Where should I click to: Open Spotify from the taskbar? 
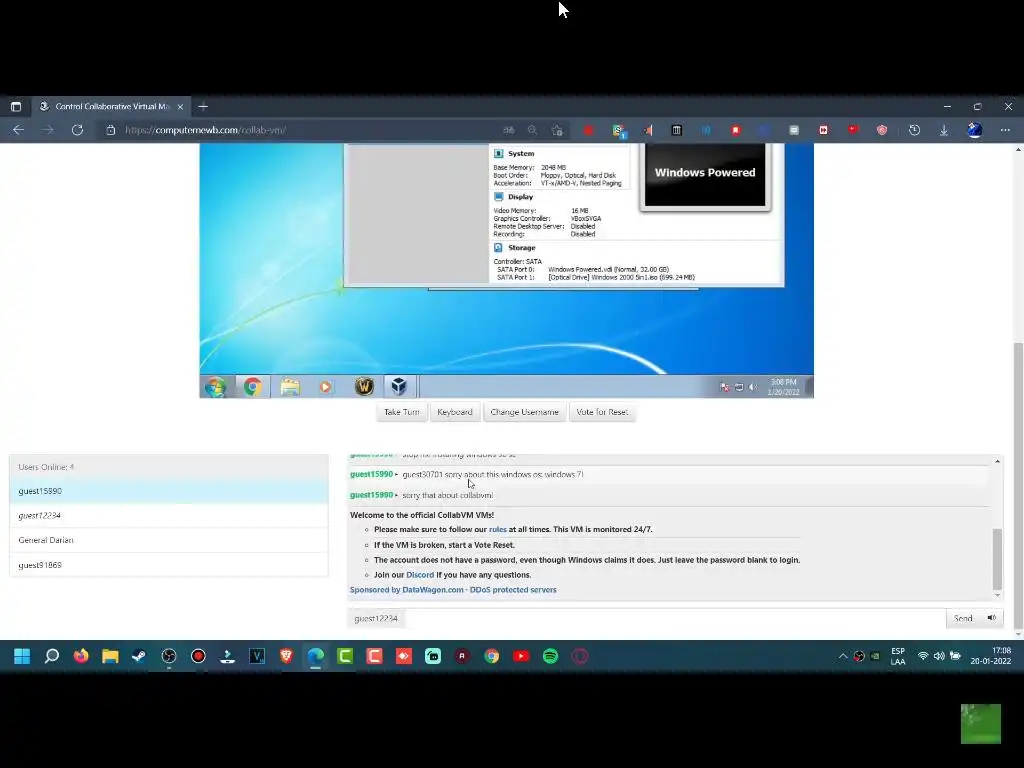tap(551, 656)
